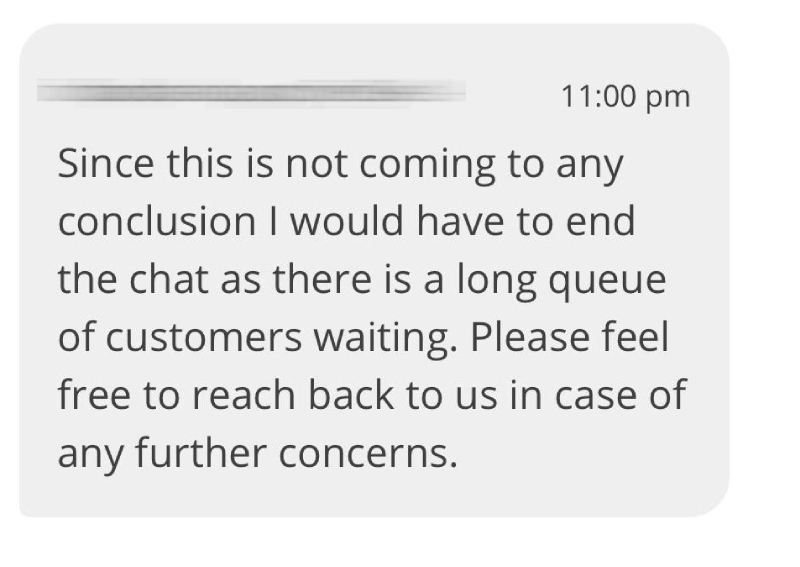This screenshot has width=800, height=567.
Task: Select the word 'queue' in the message
Action: click(x=607, y=282)
